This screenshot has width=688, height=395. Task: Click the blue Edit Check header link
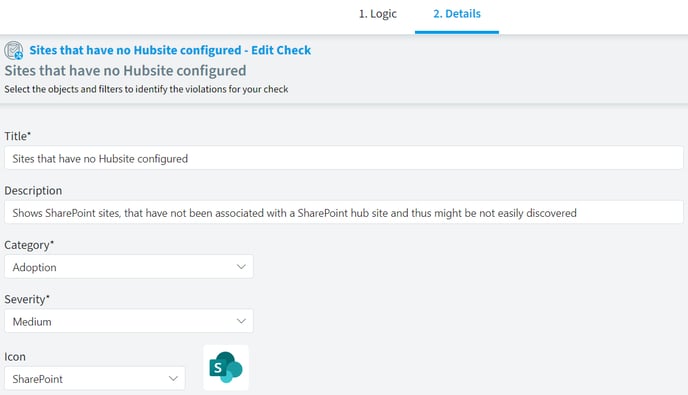tap(170, 50)
